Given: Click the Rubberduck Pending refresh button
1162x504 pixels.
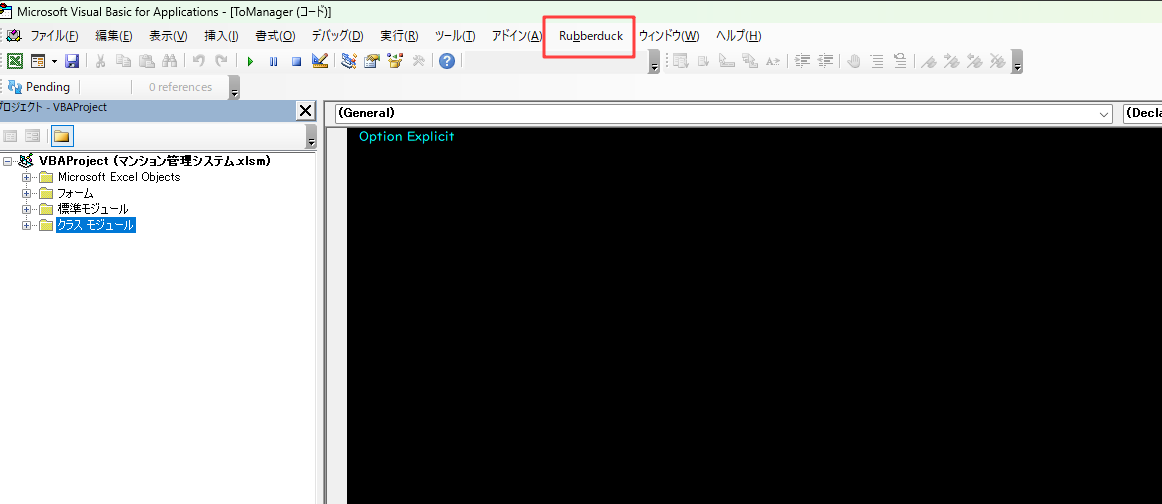Looking at the screenshot, I should [x=40, y=87].
